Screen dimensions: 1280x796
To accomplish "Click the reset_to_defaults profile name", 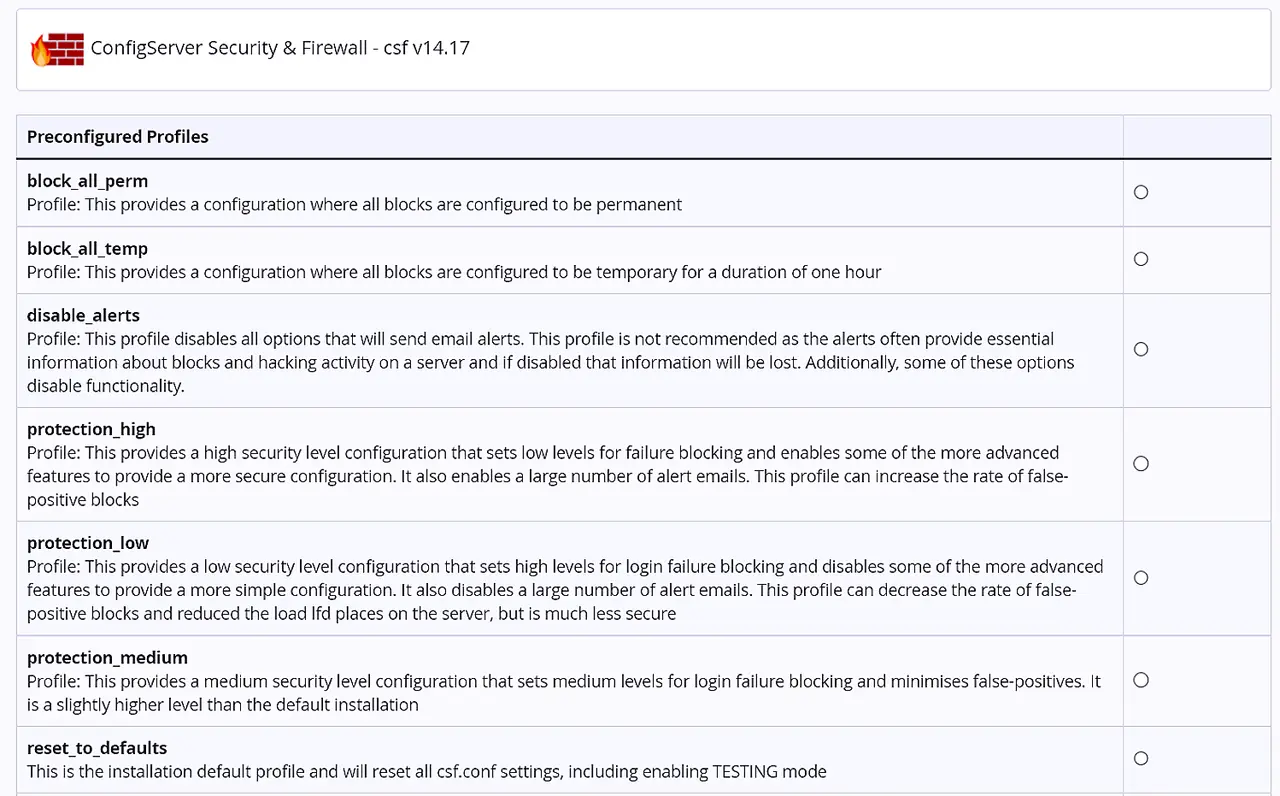I will [x=97, y=748].
